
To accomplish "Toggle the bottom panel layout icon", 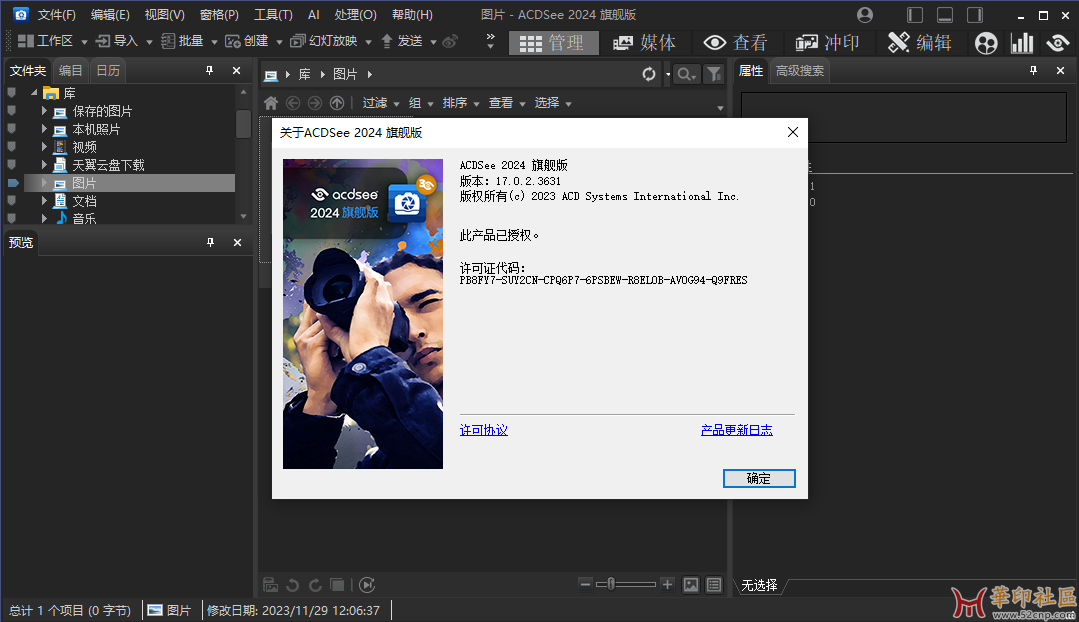I will [x=945, y=14].
